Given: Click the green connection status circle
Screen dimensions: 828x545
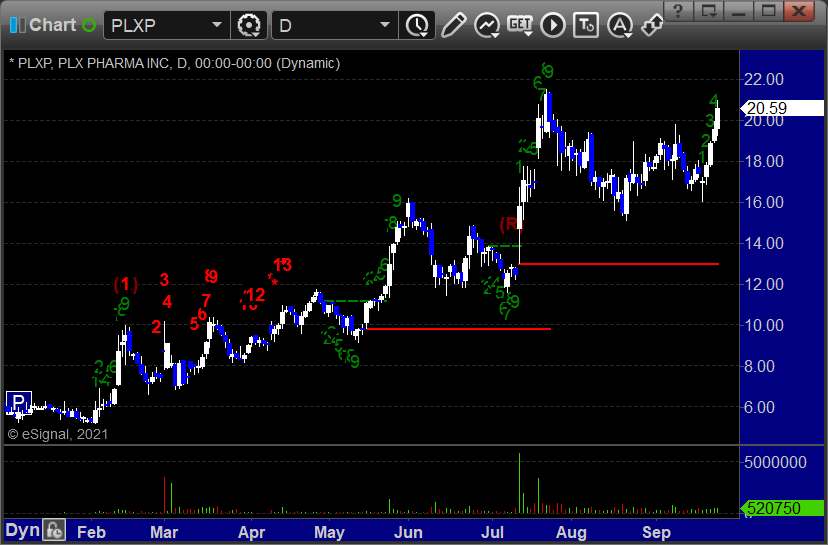Looking at the screenshot, I should tap(89, 25).
